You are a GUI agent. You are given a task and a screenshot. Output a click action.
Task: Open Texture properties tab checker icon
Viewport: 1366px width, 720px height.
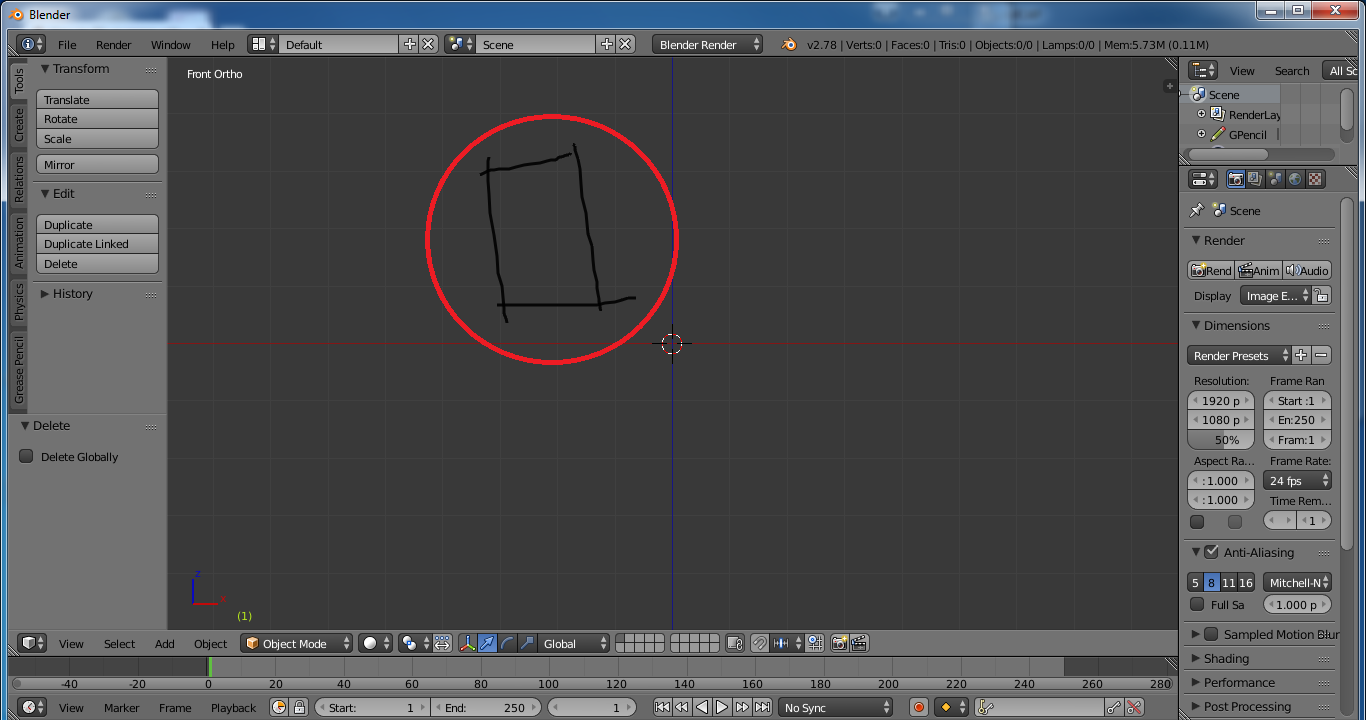(1315, 179)
